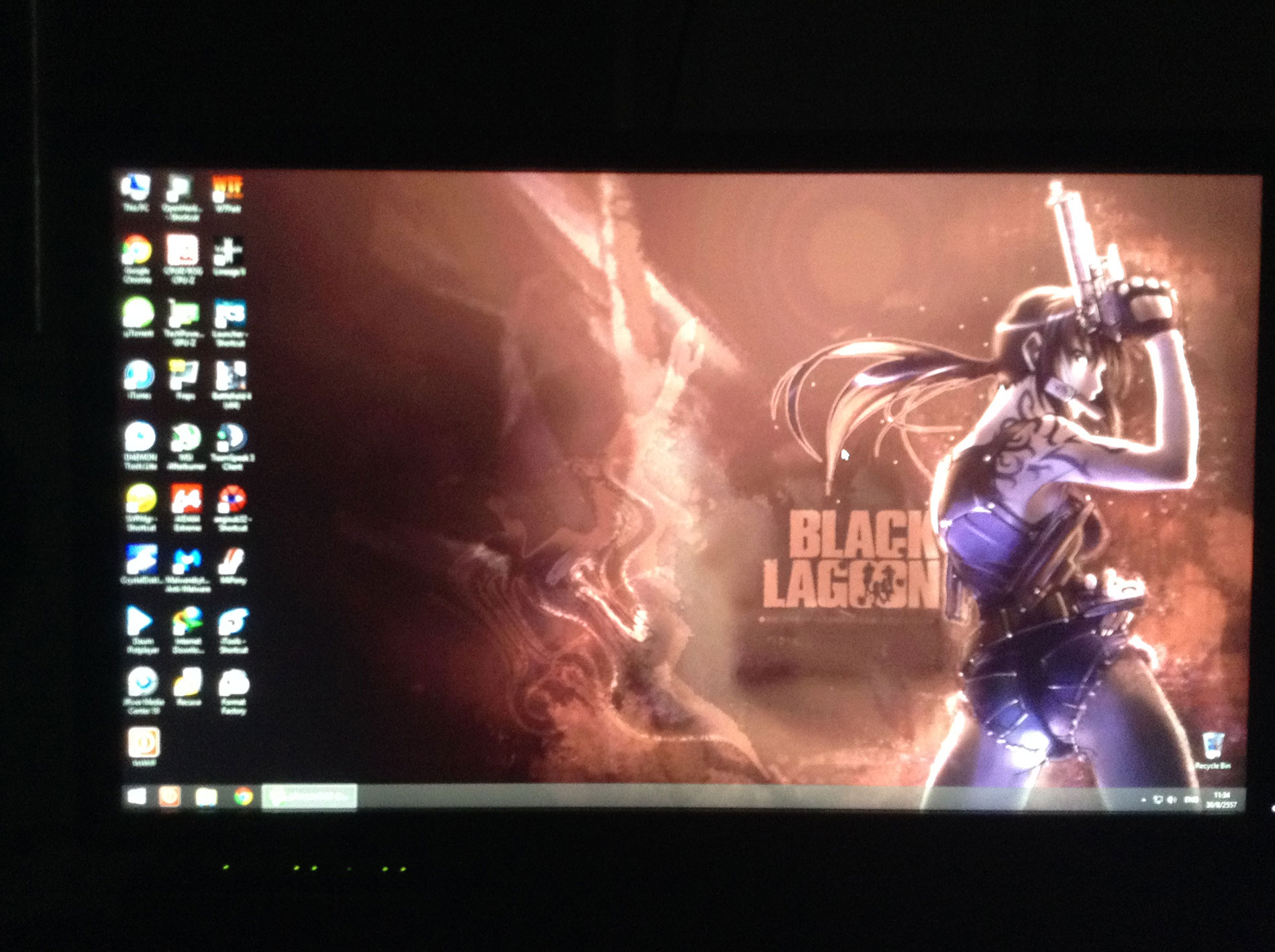Open DAEMON Tools Lite icon

click(x=140, y=445)
